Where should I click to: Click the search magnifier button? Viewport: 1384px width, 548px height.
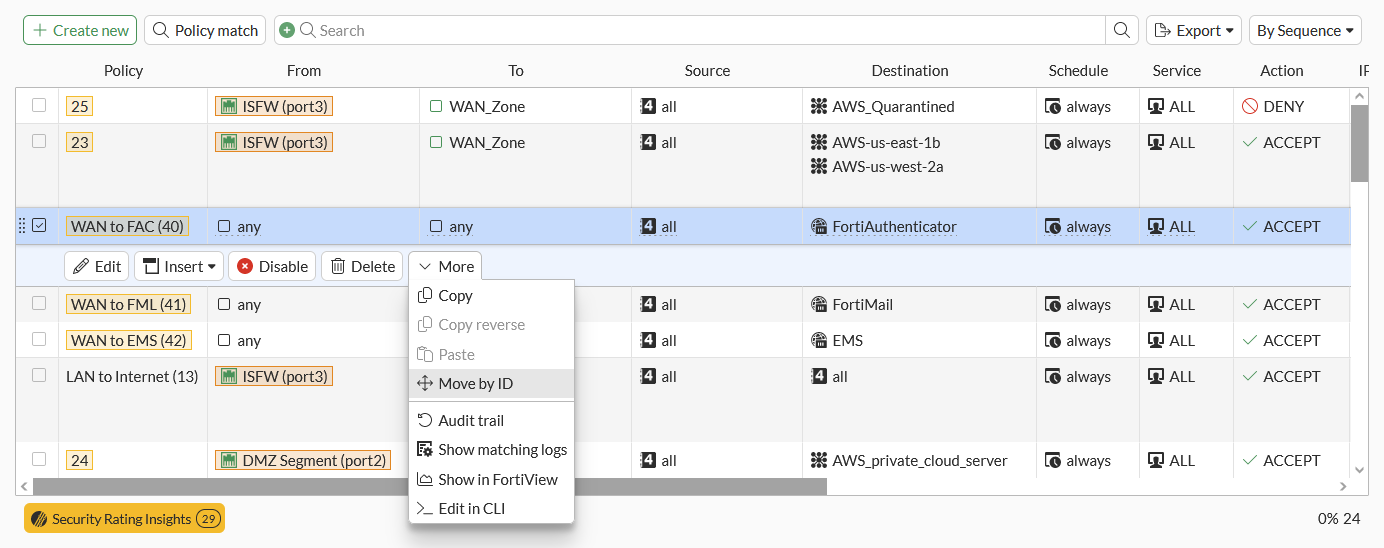pyautogui.click(x=1122, y=30)
